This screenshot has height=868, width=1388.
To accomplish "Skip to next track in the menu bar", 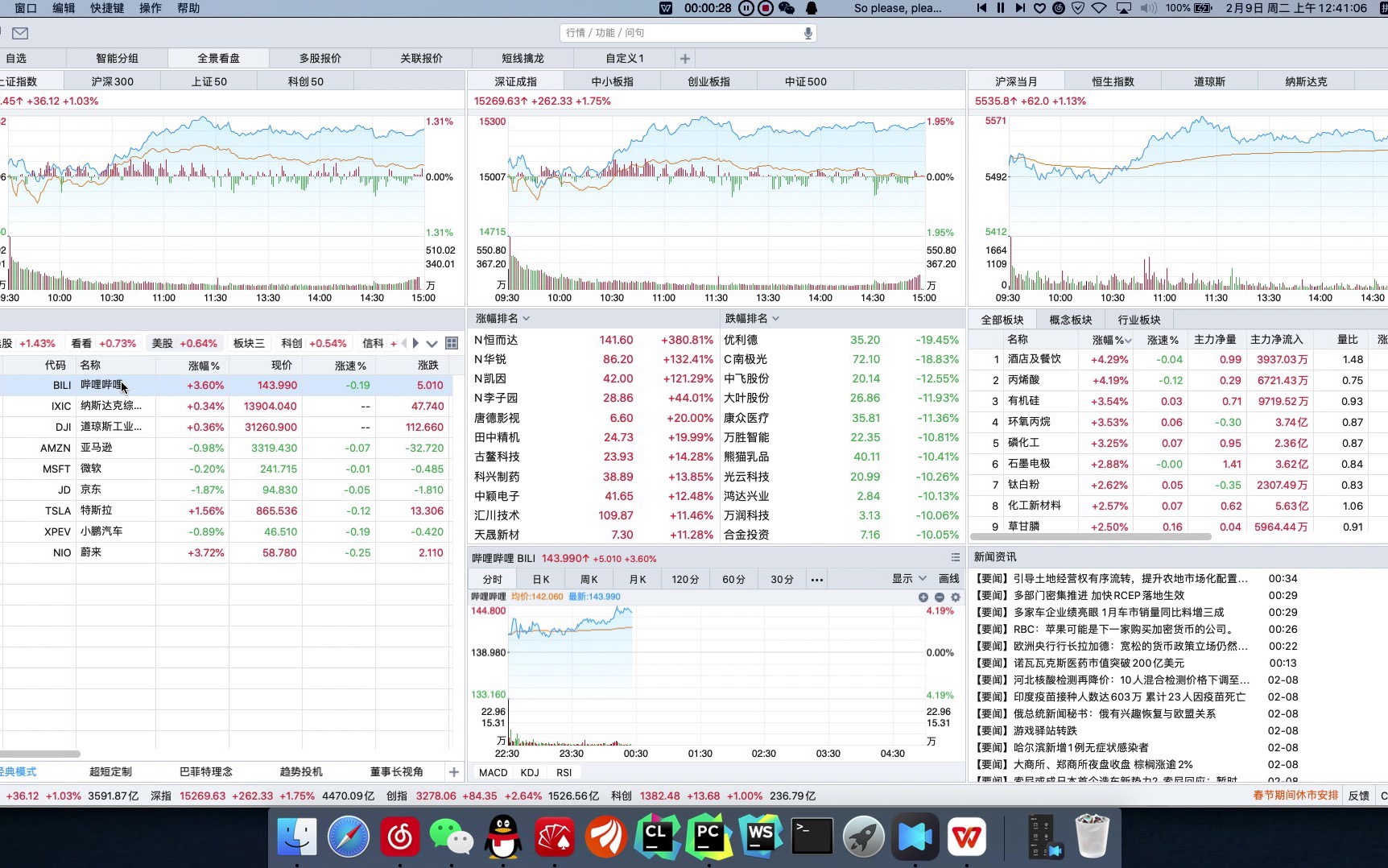I will [1020, 8].
